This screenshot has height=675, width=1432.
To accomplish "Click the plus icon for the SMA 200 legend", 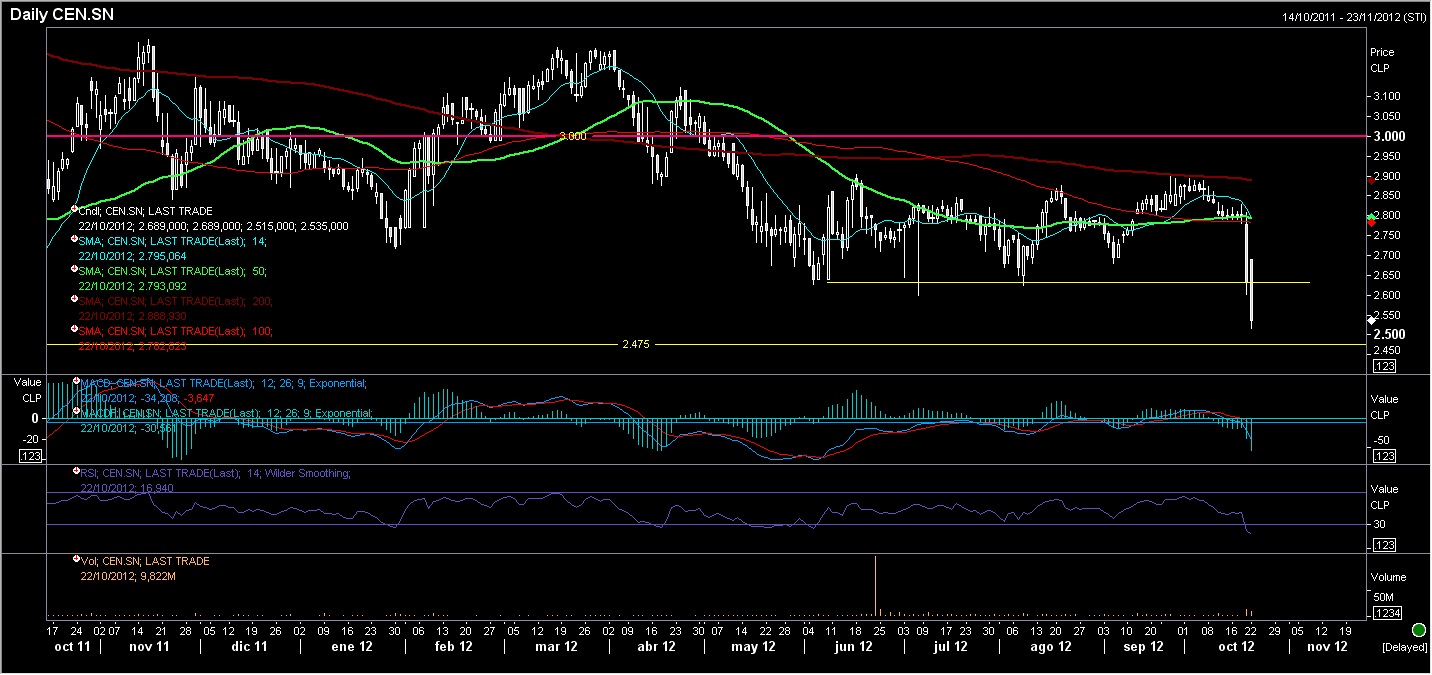I will pyautogui.click(x=75, y=299).
